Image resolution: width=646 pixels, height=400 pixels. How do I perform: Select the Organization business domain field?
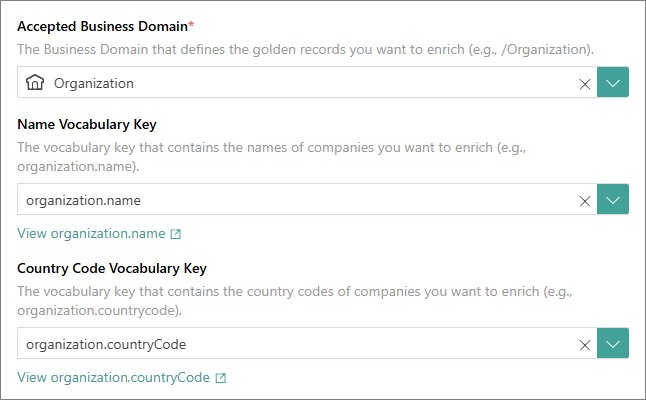pyautogui.click(x=307, y=82)
